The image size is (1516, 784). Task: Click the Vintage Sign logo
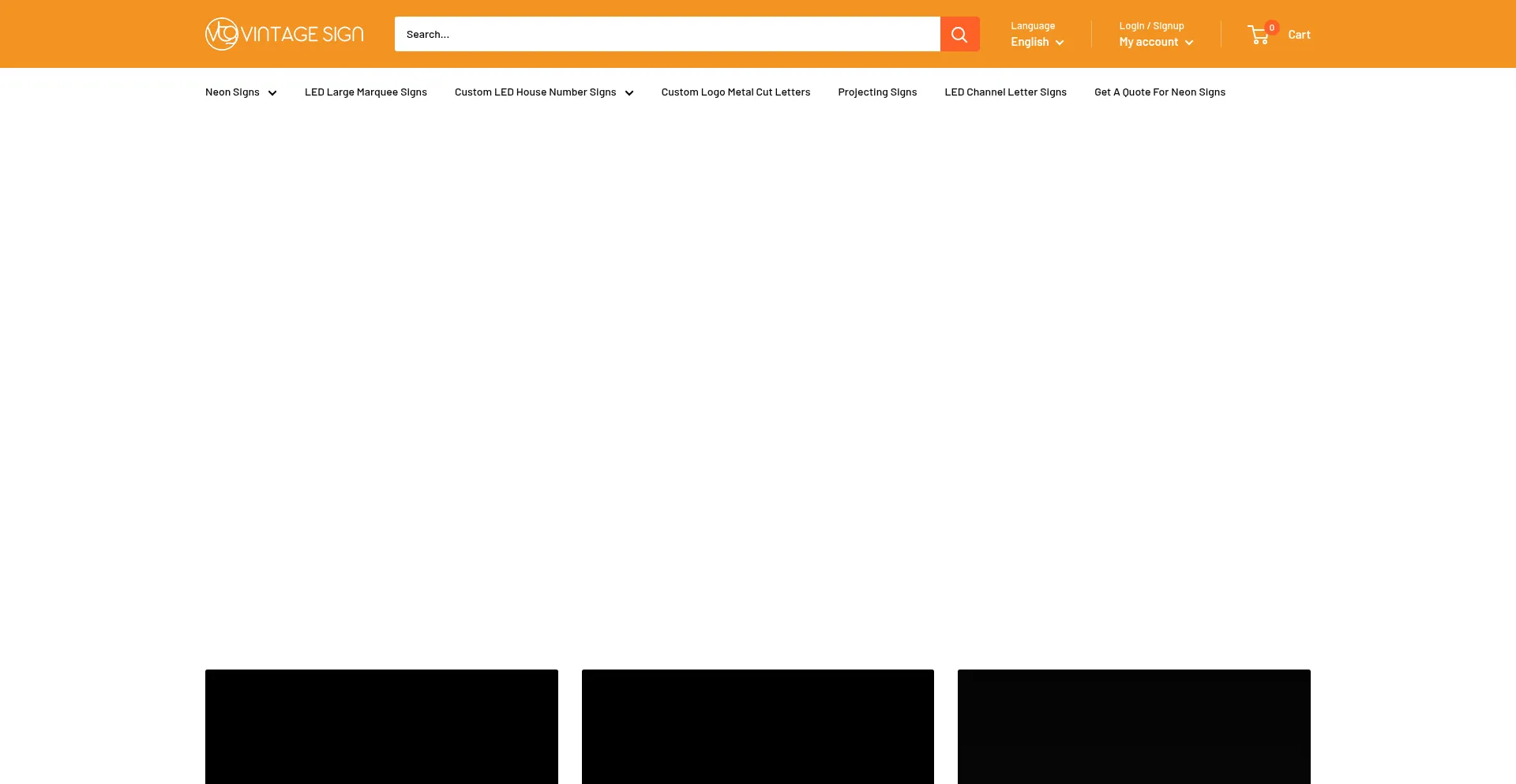(x=284, y=34)
